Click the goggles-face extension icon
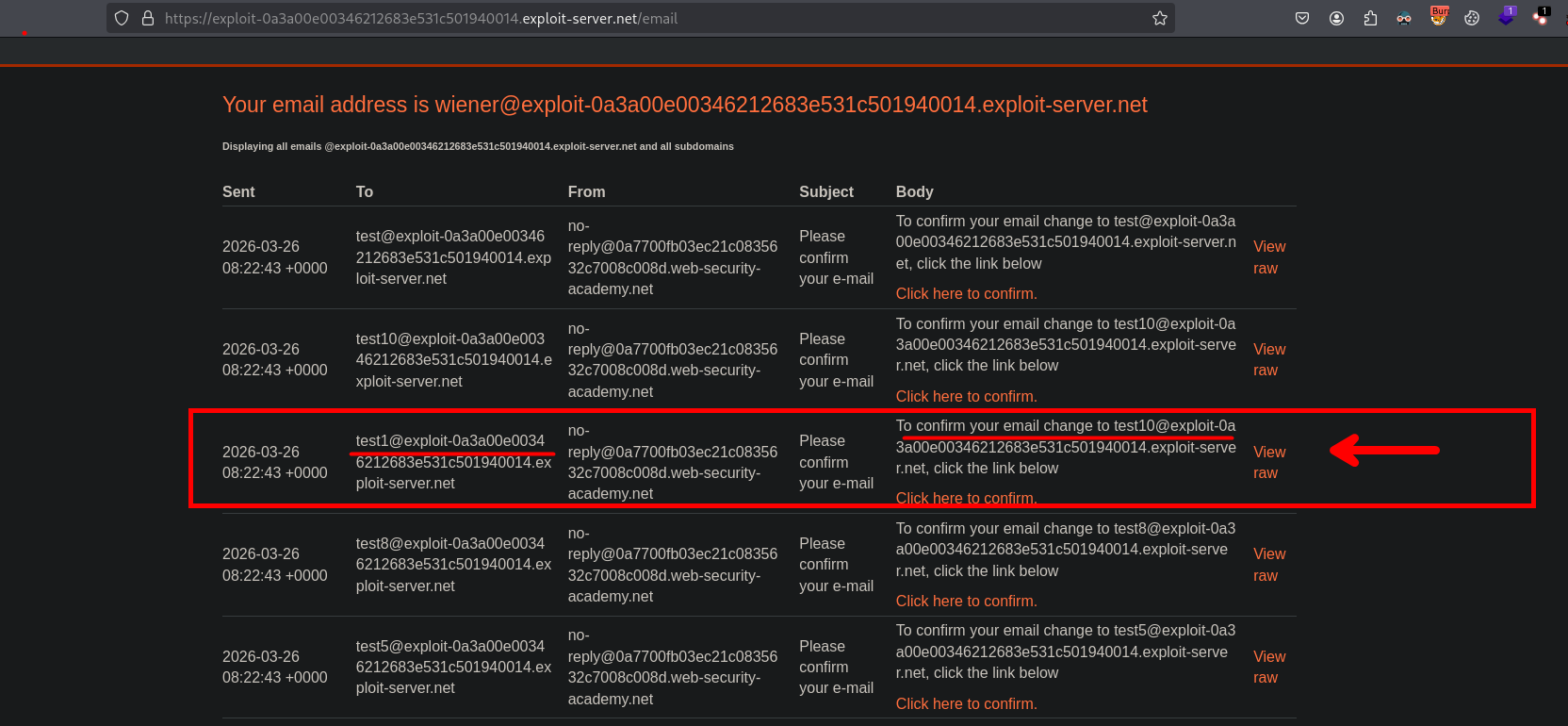The height and width of the screenshot is (726, 1568). click(1404, 18)
